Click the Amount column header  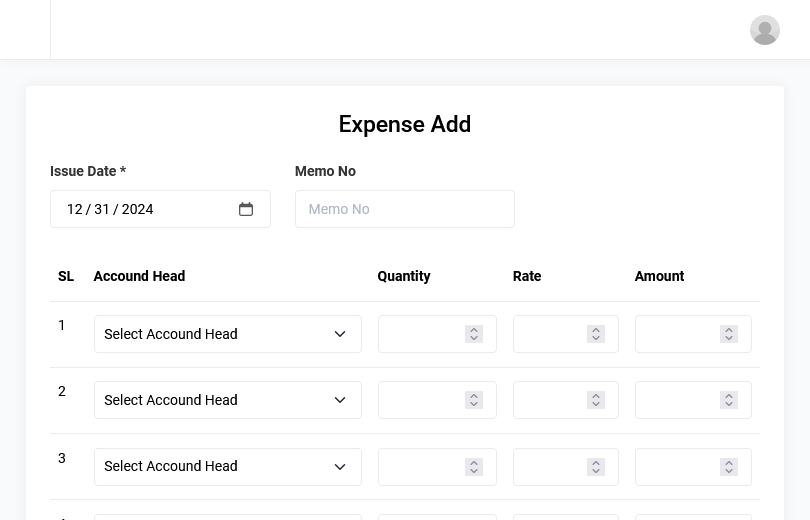coord(659,276)
